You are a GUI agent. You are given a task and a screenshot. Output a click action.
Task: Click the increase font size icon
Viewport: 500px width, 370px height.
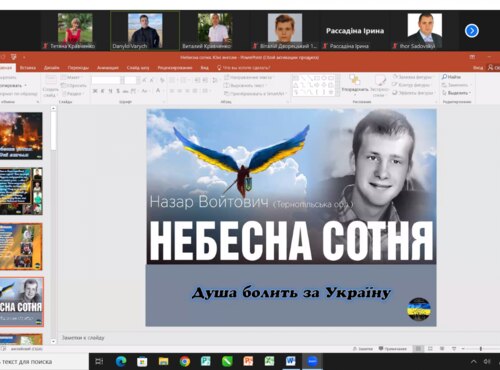pyautogui.click(x=144, y=80)
